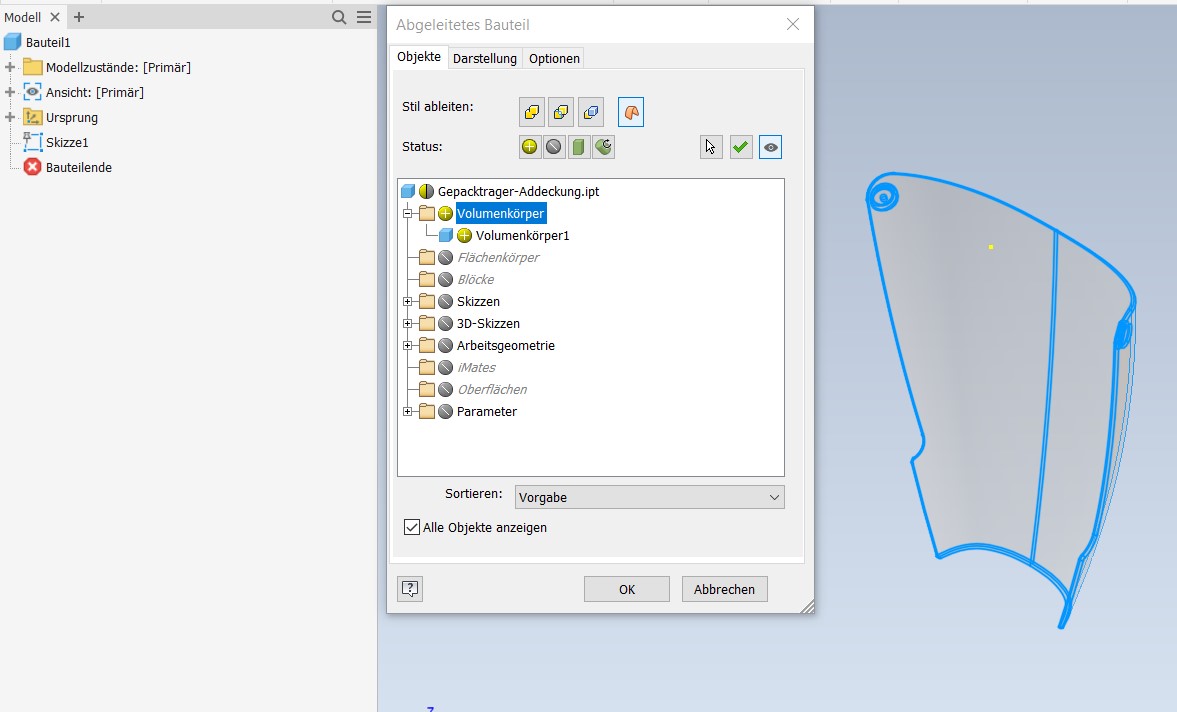Expand the Parameter tree node
1177x712 pixels.
pos(408,412)
